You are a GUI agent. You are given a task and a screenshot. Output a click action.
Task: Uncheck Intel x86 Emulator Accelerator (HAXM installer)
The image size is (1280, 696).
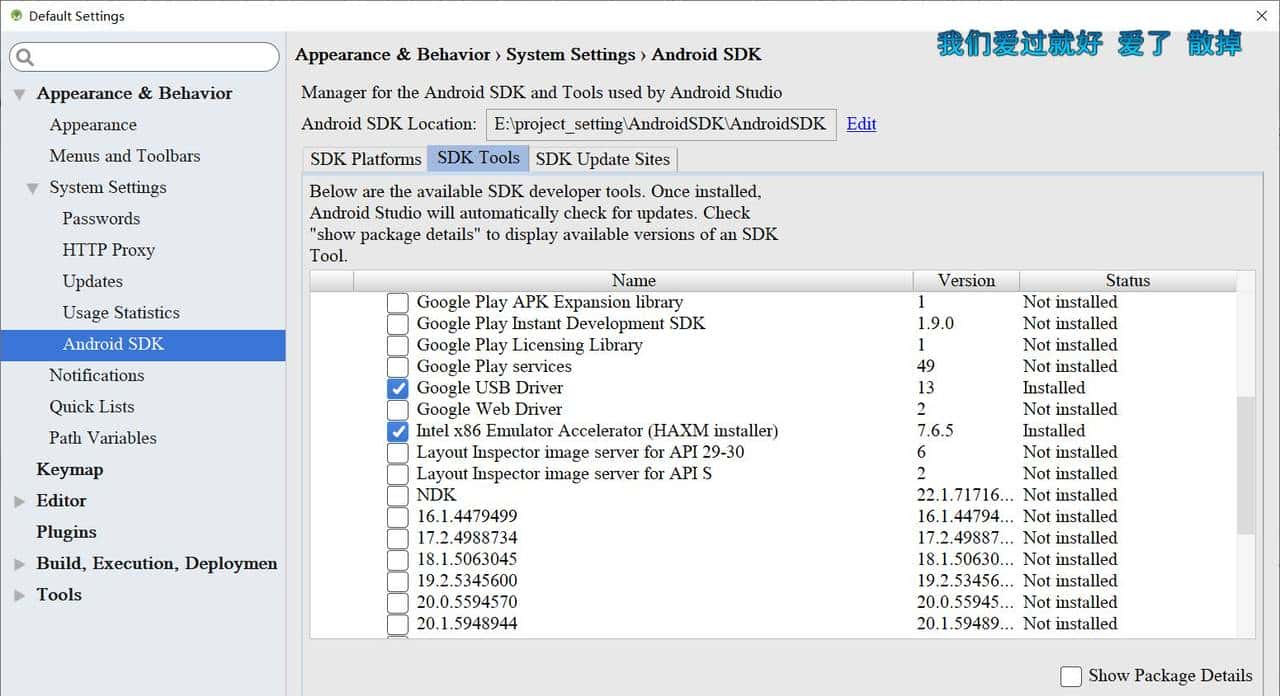tap(397, 431)
